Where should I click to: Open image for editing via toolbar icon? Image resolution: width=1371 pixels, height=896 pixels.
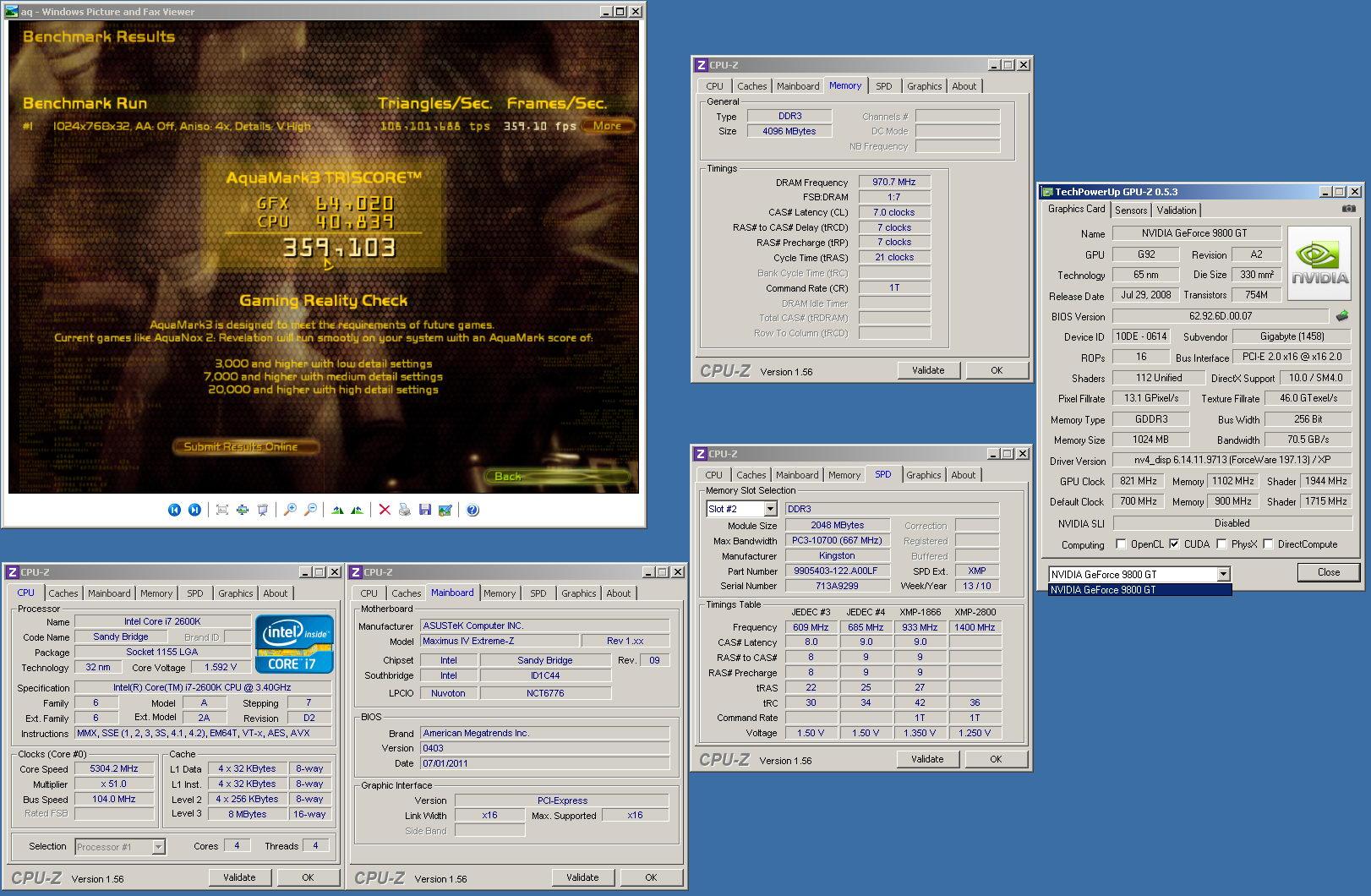click(x=445, y=510)
